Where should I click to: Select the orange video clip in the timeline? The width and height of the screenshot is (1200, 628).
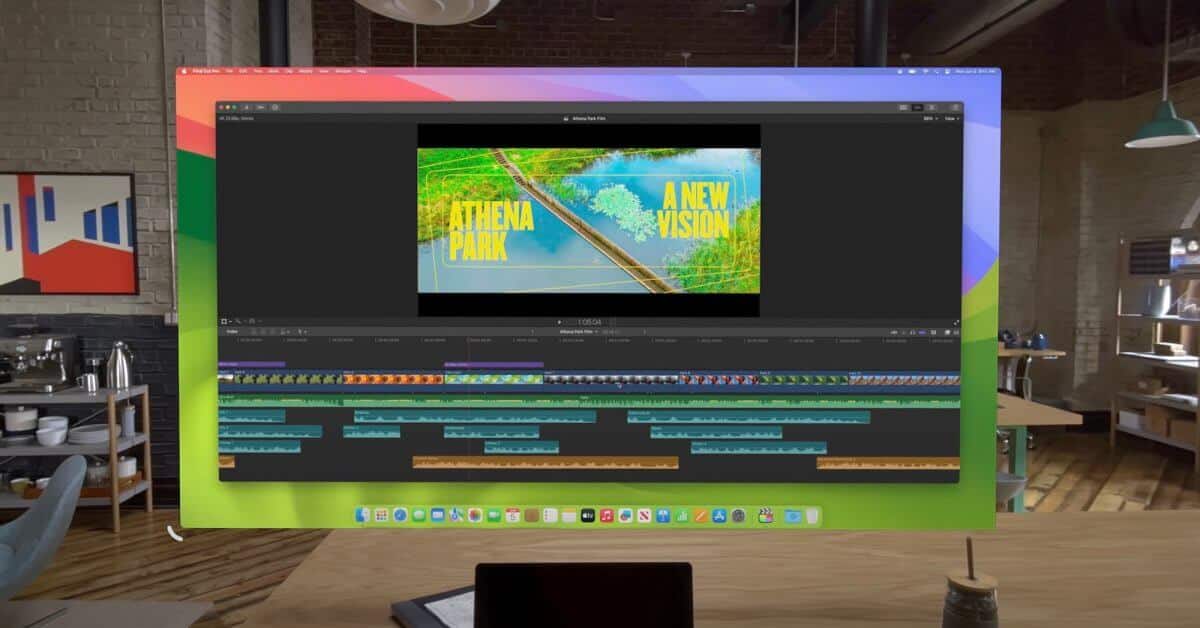[x=393, y=379]
